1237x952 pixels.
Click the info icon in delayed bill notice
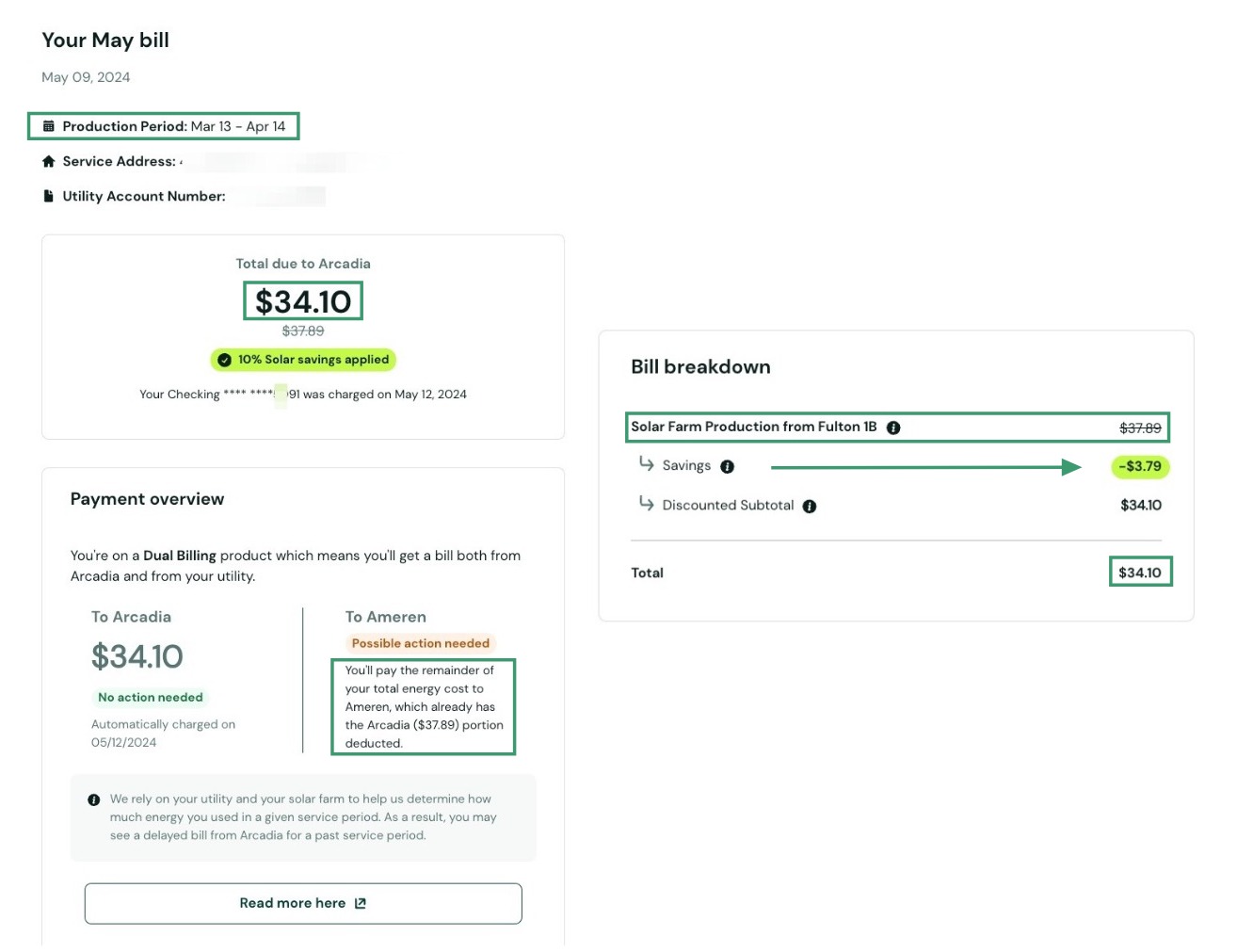94,799
